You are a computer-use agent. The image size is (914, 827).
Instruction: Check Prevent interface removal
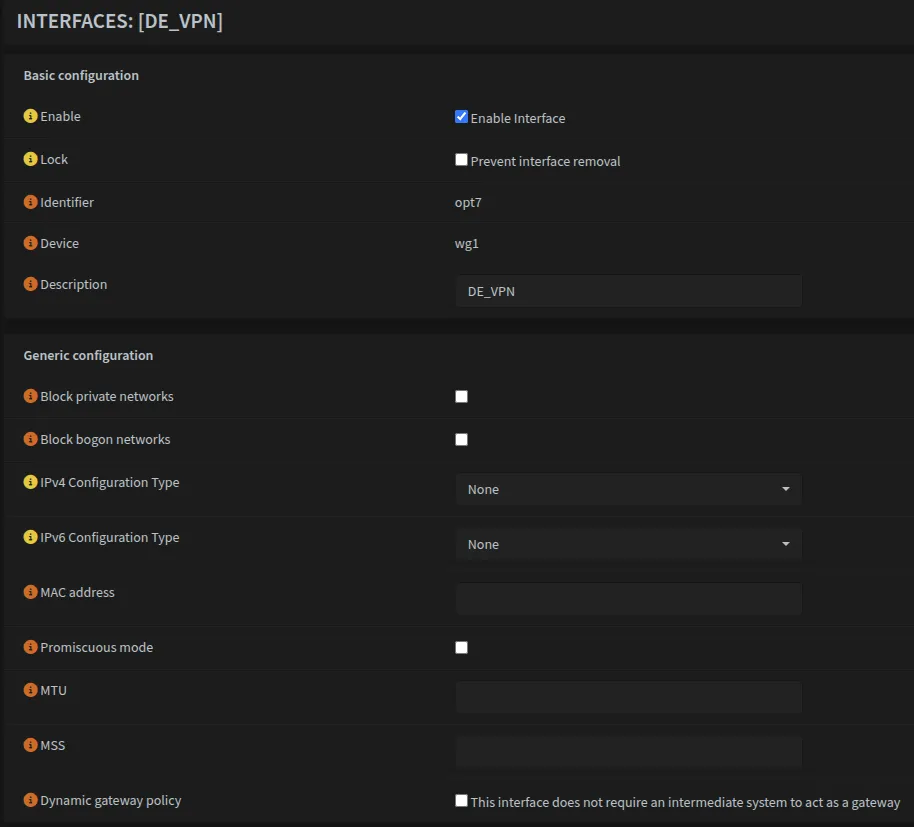[461, 158]
